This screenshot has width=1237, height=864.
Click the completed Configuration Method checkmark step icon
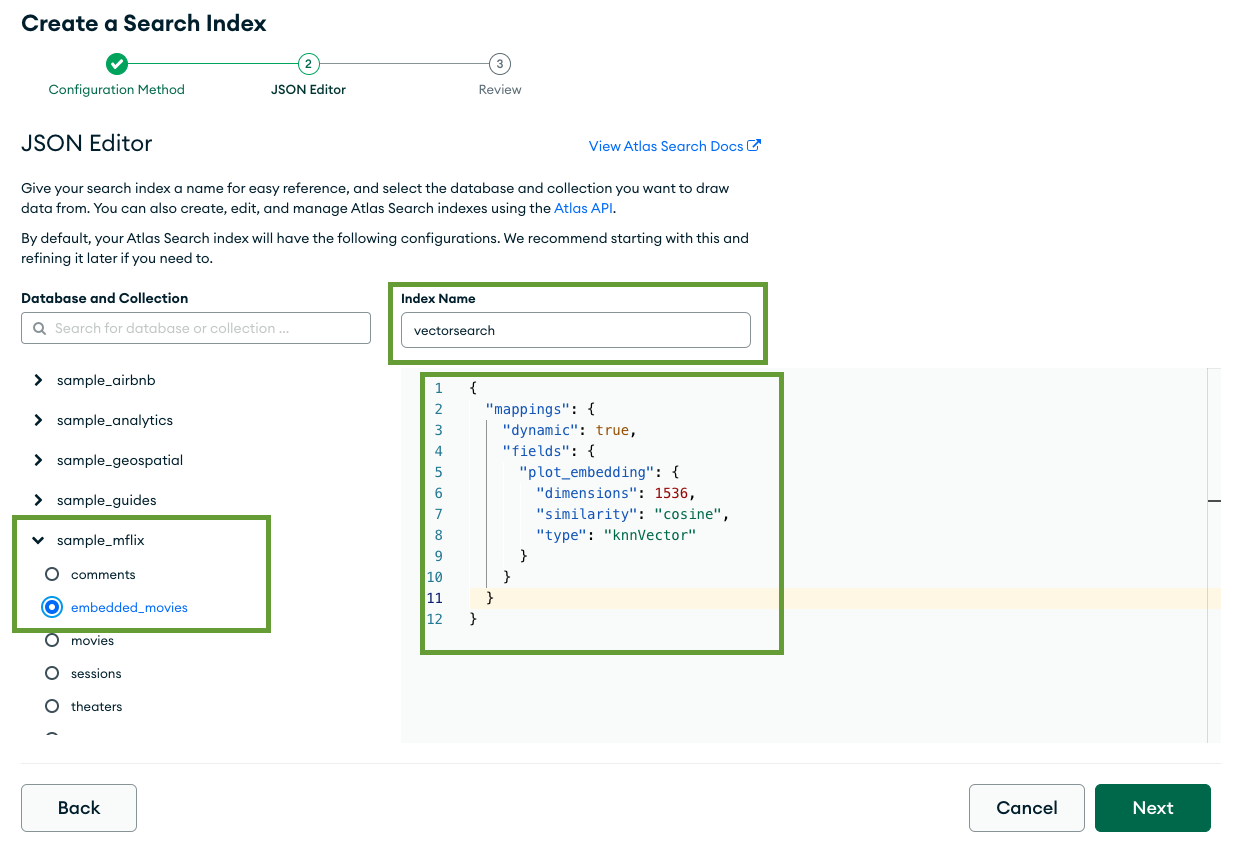coord(117,64)
